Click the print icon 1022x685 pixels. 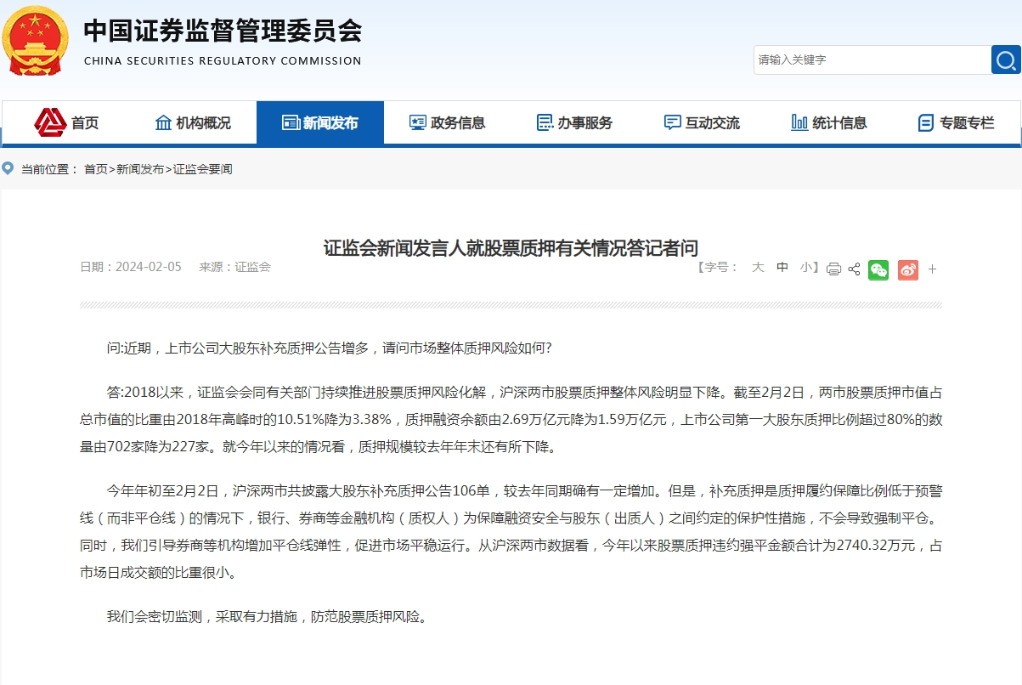point(834,269)
